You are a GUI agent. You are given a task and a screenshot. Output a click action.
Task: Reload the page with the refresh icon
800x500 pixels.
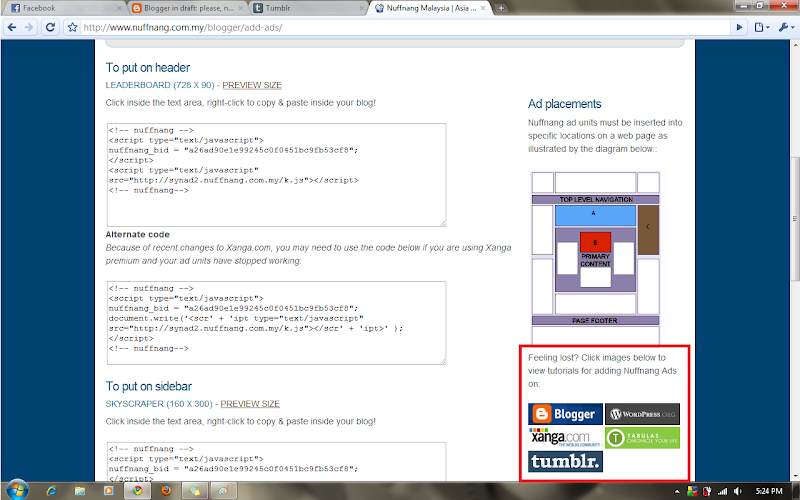coord(50,28)
